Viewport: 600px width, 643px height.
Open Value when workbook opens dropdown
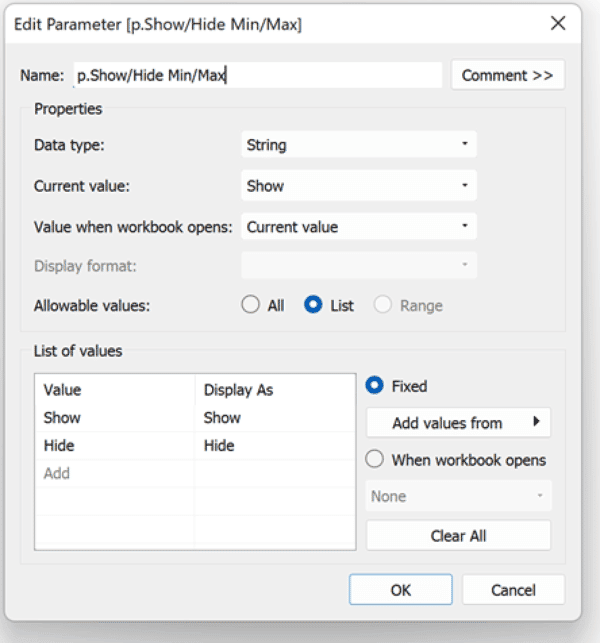click(x=359, y=227)
